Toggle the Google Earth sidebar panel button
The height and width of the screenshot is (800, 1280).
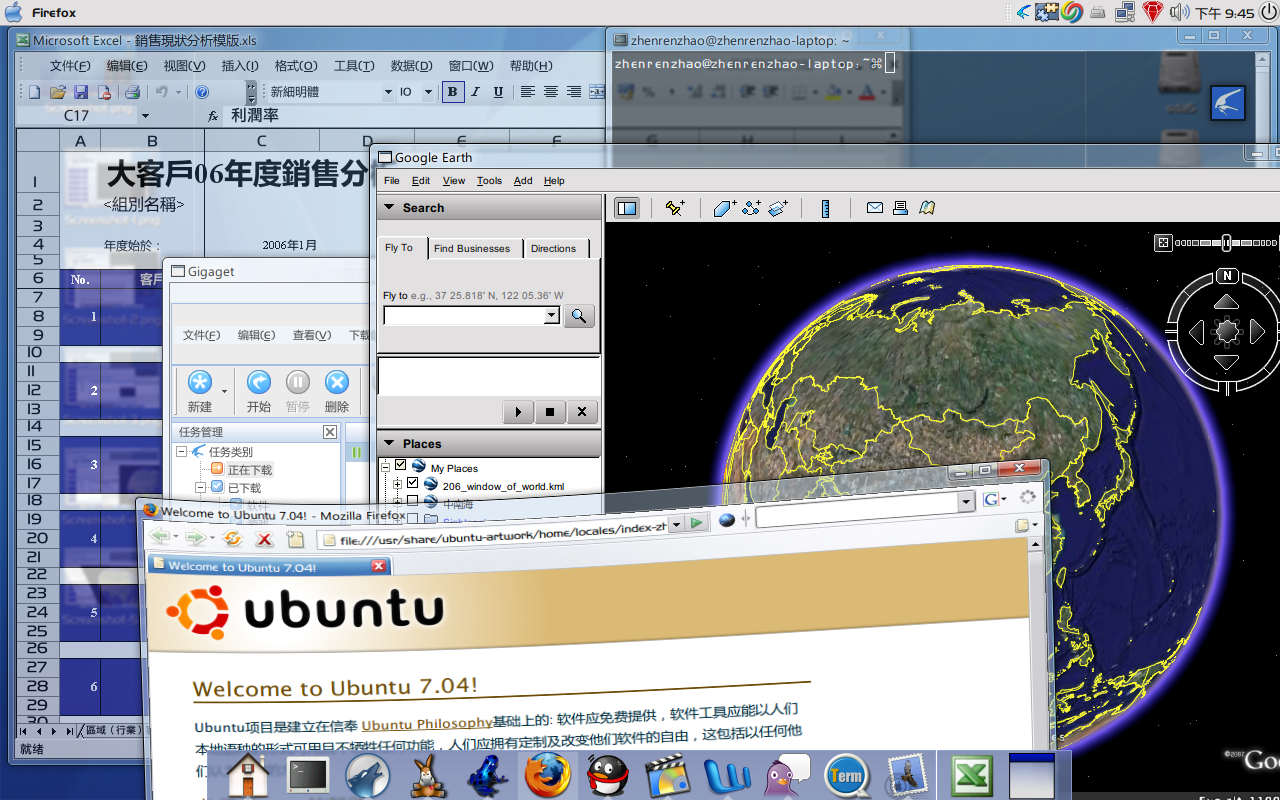point(627,208)
